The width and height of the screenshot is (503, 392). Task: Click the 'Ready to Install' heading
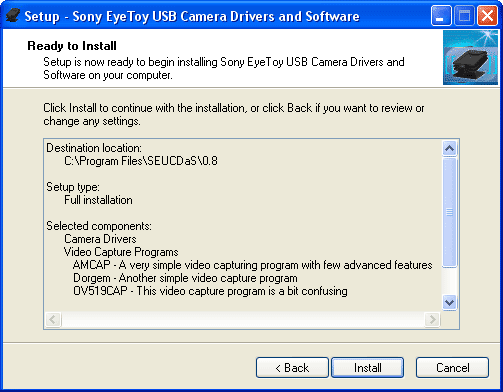click(x=72, y=46)
